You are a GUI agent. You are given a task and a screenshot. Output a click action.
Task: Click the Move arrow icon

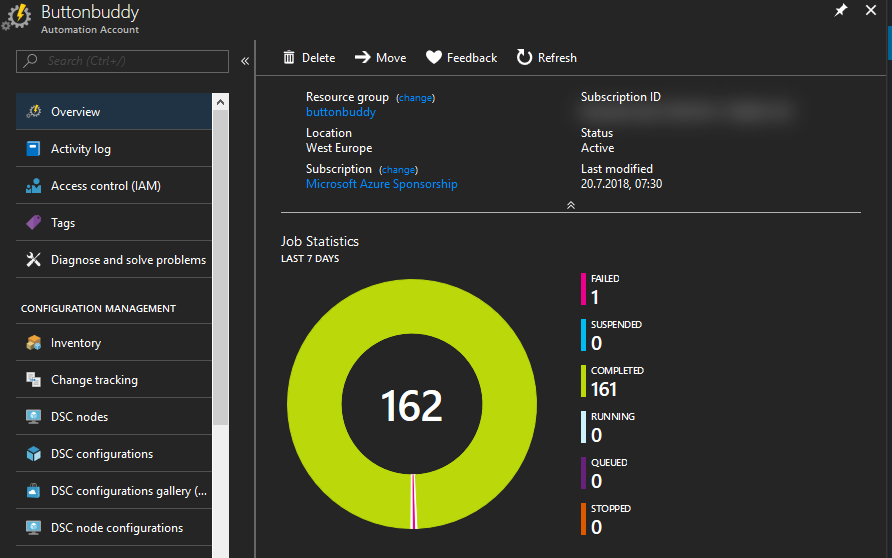pos(362,57)
